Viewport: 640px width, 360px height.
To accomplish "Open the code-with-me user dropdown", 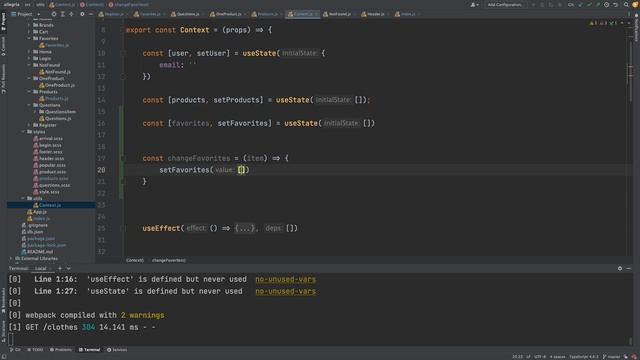I will [x=475, y=5].
